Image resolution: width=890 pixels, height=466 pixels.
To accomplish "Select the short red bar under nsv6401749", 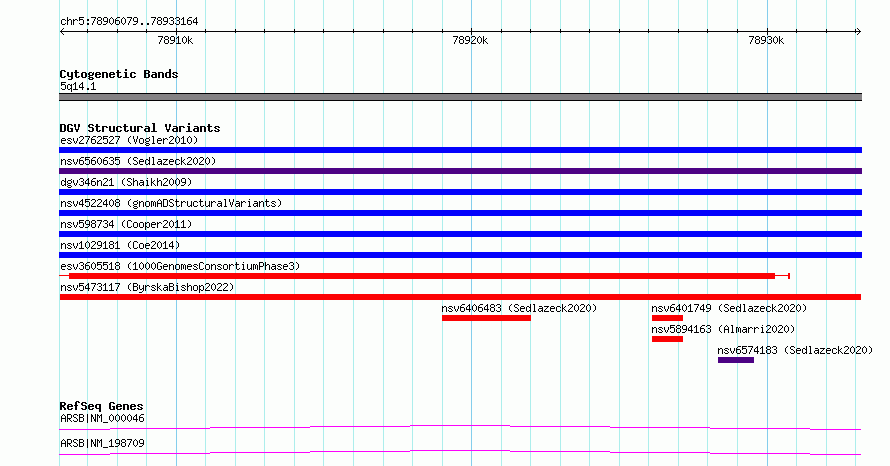I will click(667, 318).
